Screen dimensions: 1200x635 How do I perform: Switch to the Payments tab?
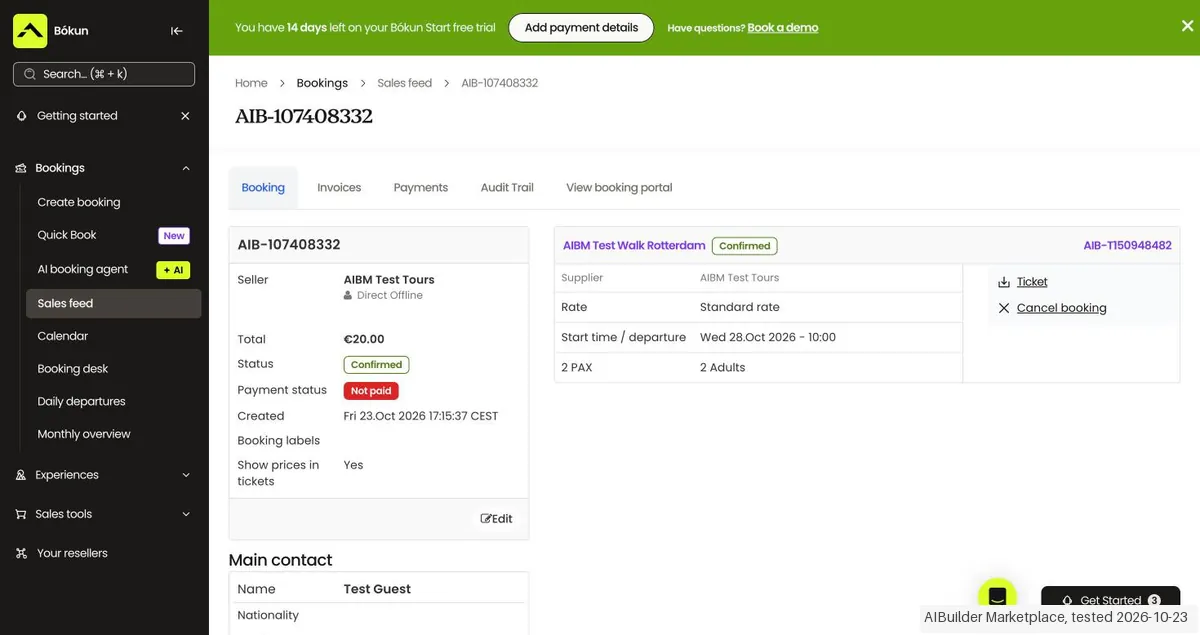pyautogui.click(x=421, y=188)
